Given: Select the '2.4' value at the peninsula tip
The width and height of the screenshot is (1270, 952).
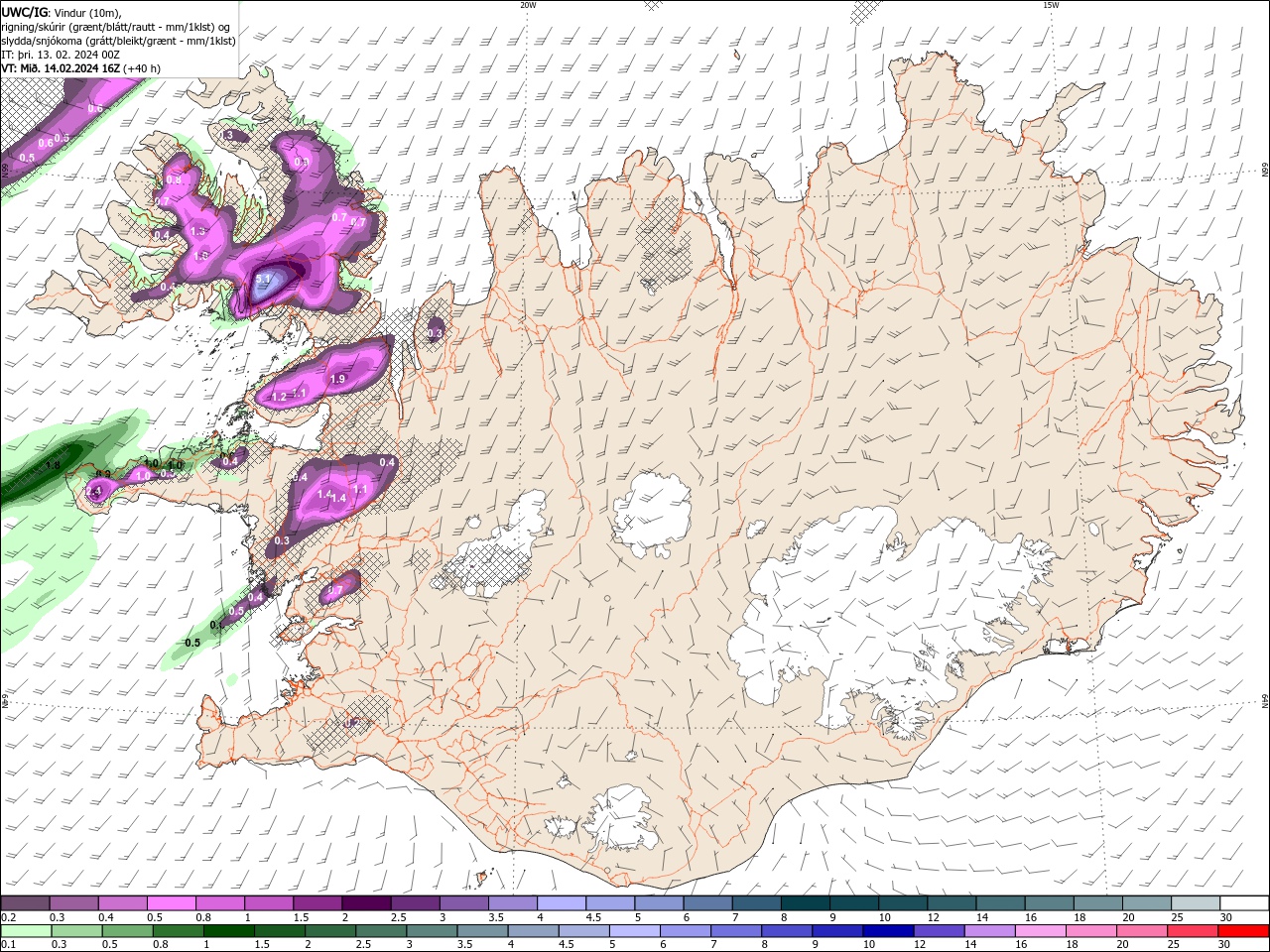Looking at the screenshot, I should [94, 491].
